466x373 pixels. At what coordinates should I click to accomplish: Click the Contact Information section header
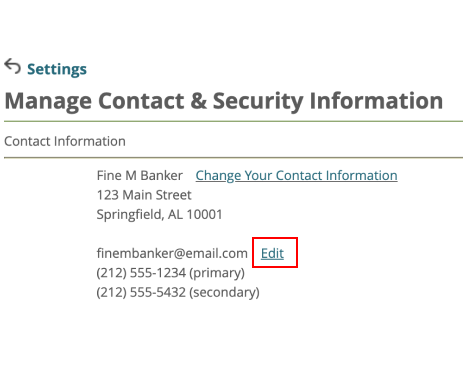click(65, 141)
